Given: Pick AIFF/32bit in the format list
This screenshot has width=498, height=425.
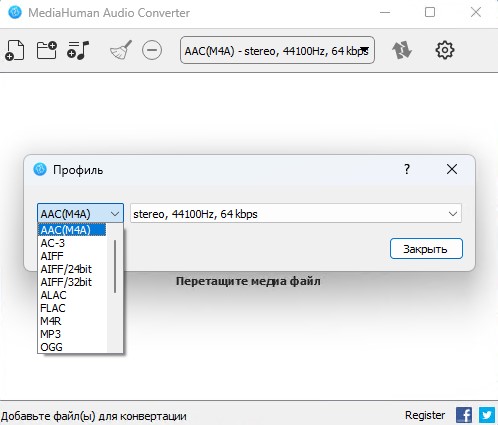Looking at the screenshot, I should pos(72,282).
